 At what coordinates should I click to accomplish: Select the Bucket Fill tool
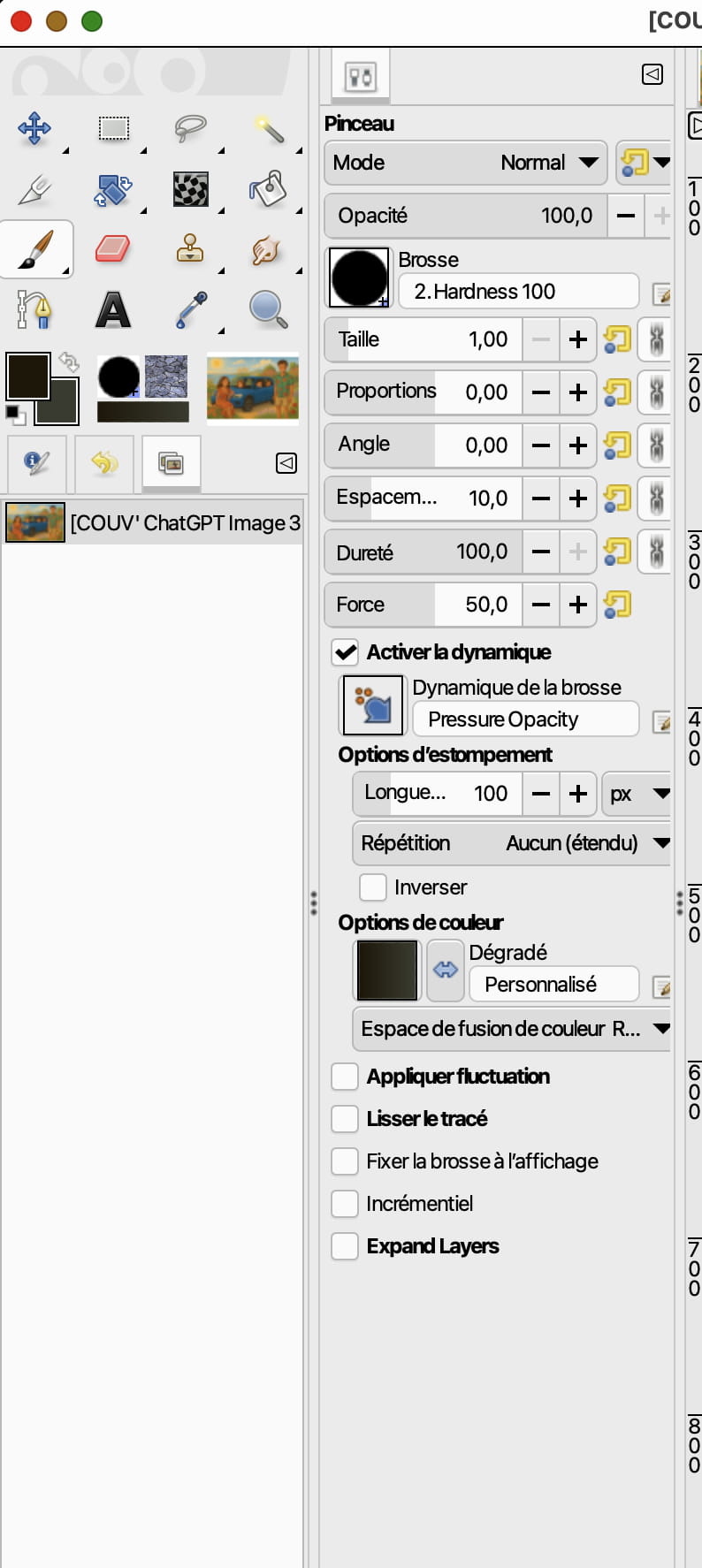268,189
